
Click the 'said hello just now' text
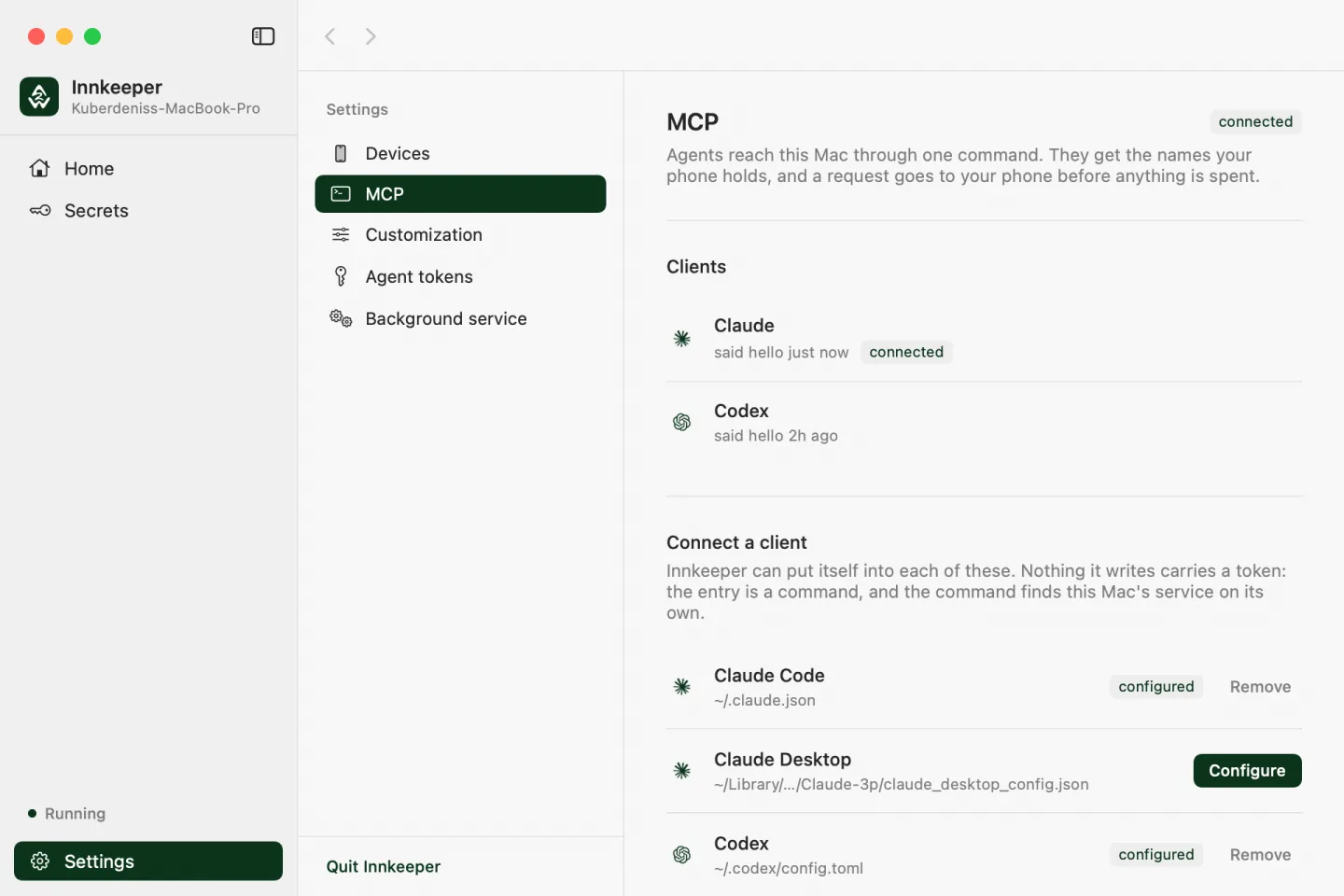(781, 353)
